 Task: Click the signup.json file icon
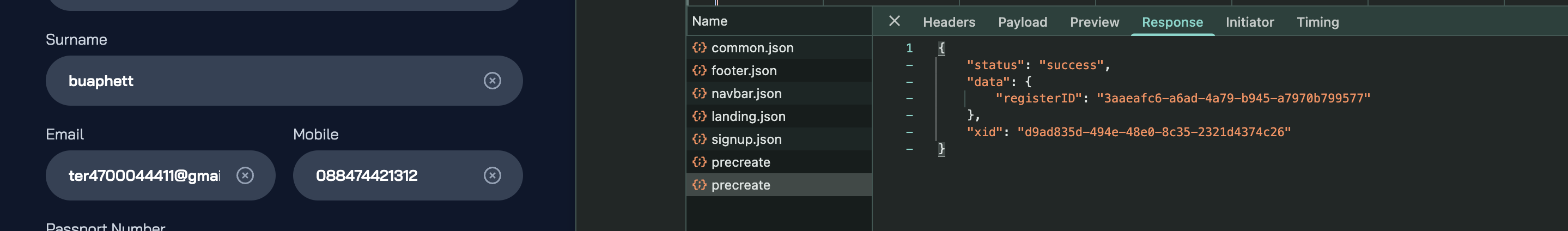[700, 139]
